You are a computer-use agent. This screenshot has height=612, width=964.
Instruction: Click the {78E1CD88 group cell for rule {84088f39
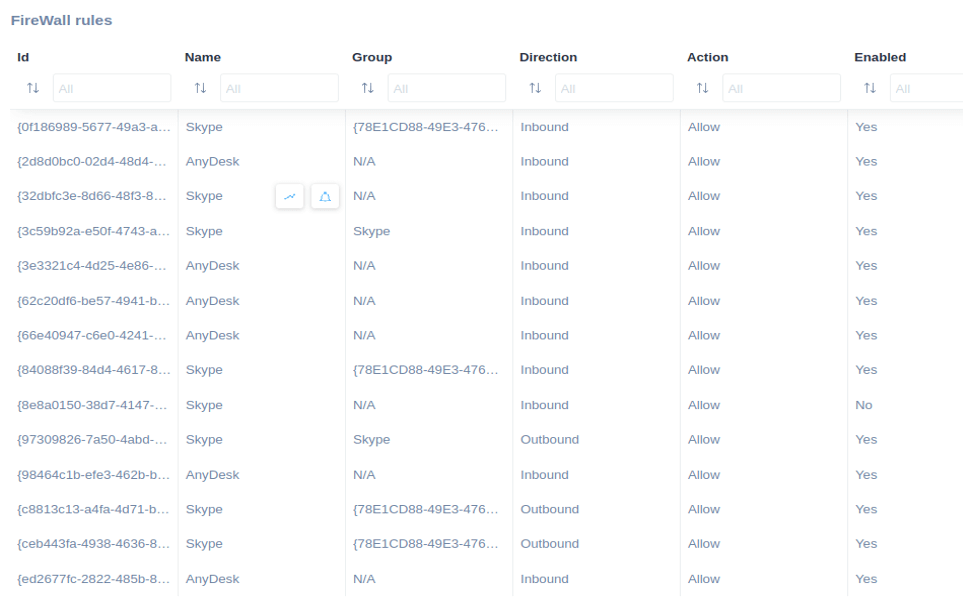[x=425, y=370]
